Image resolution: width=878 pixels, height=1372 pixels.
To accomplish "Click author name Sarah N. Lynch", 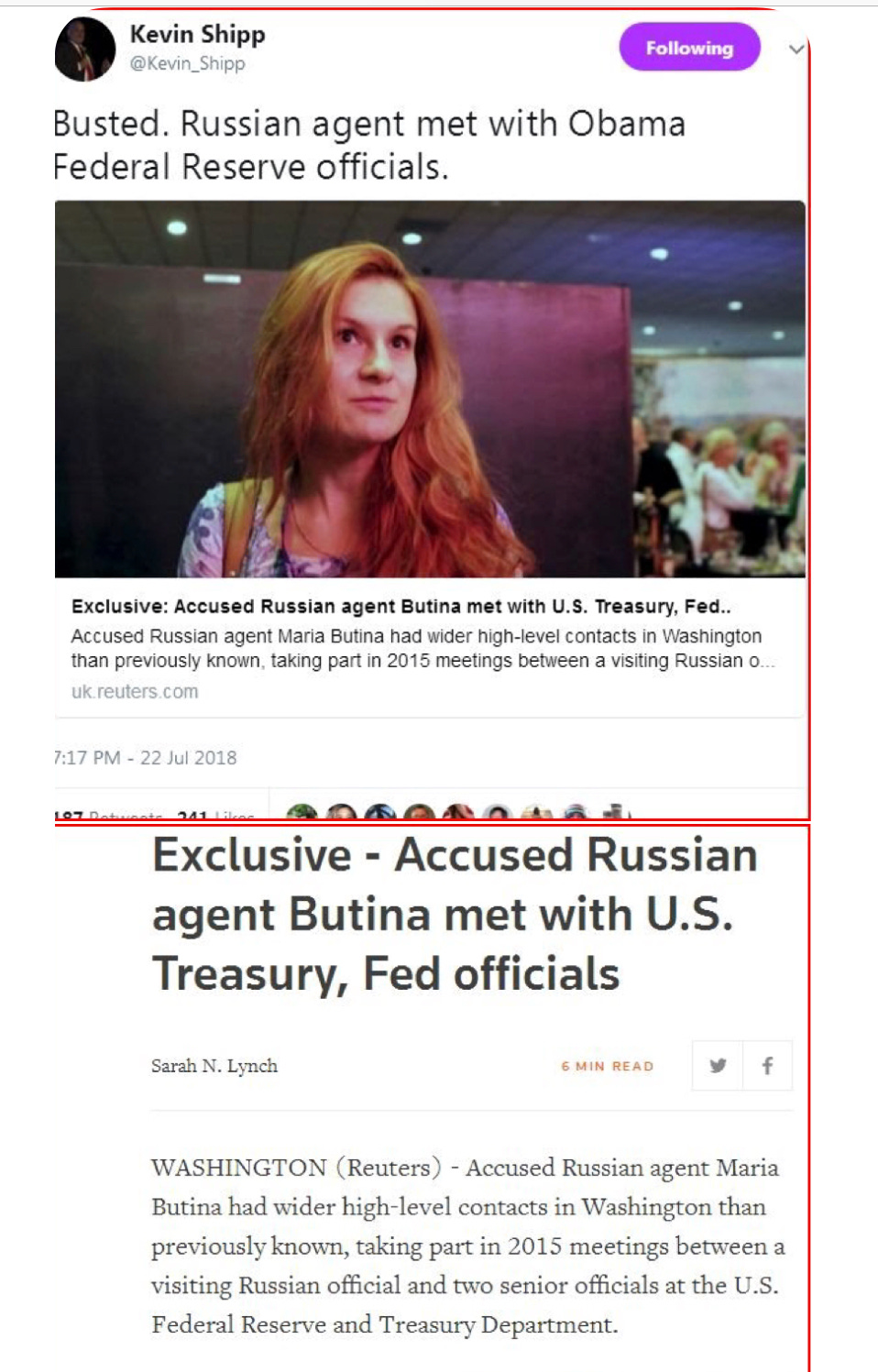I will (x=214, y=1065).
